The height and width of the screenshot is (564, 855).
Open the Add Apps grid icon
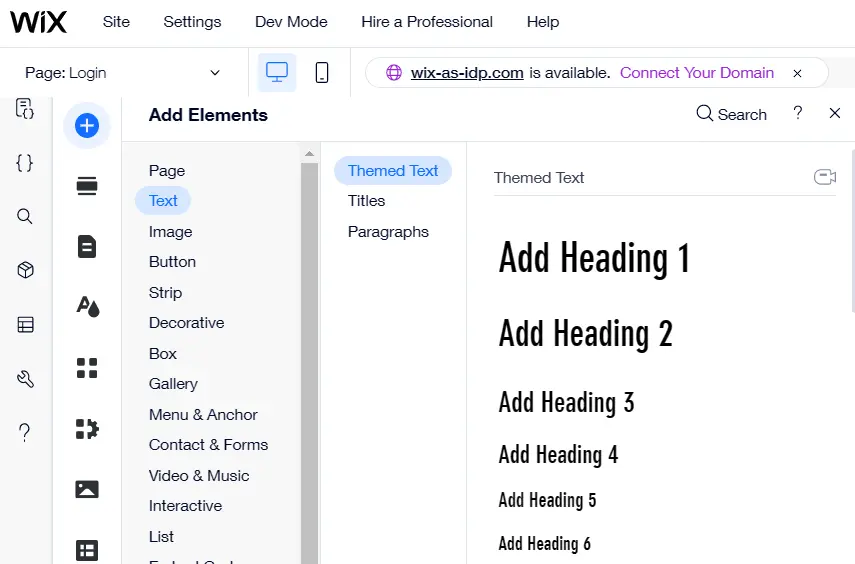click(x=87, y=368)
